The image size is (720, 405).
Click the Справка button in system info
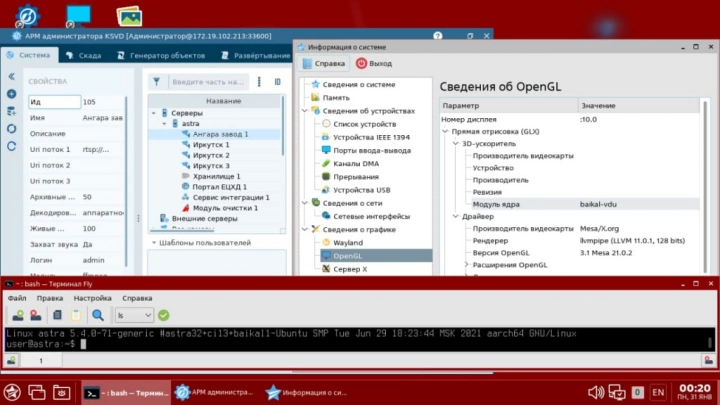[324, 63]
